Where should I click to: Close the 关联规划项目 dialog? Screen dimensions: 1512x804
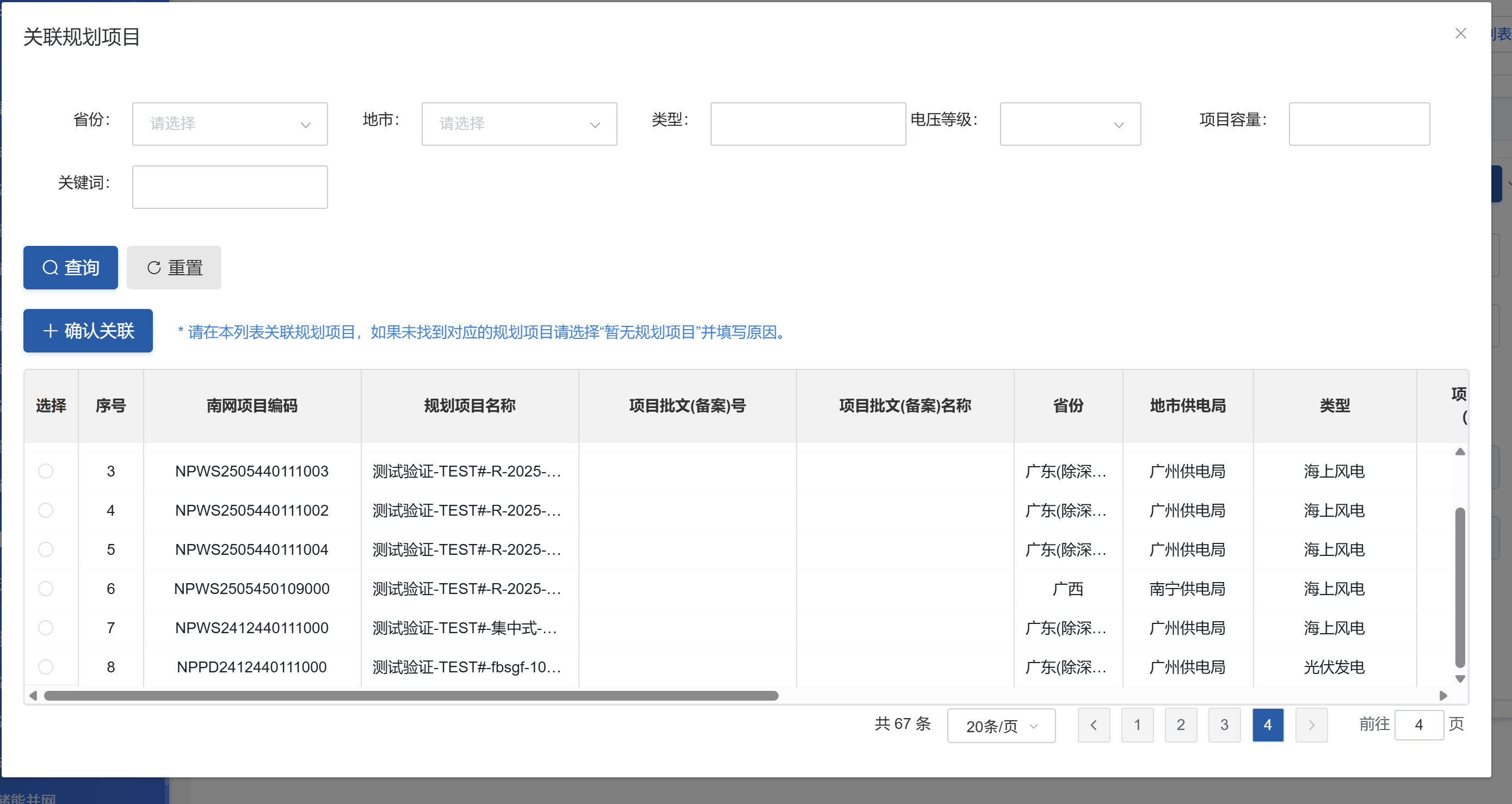coord(1460,33)
